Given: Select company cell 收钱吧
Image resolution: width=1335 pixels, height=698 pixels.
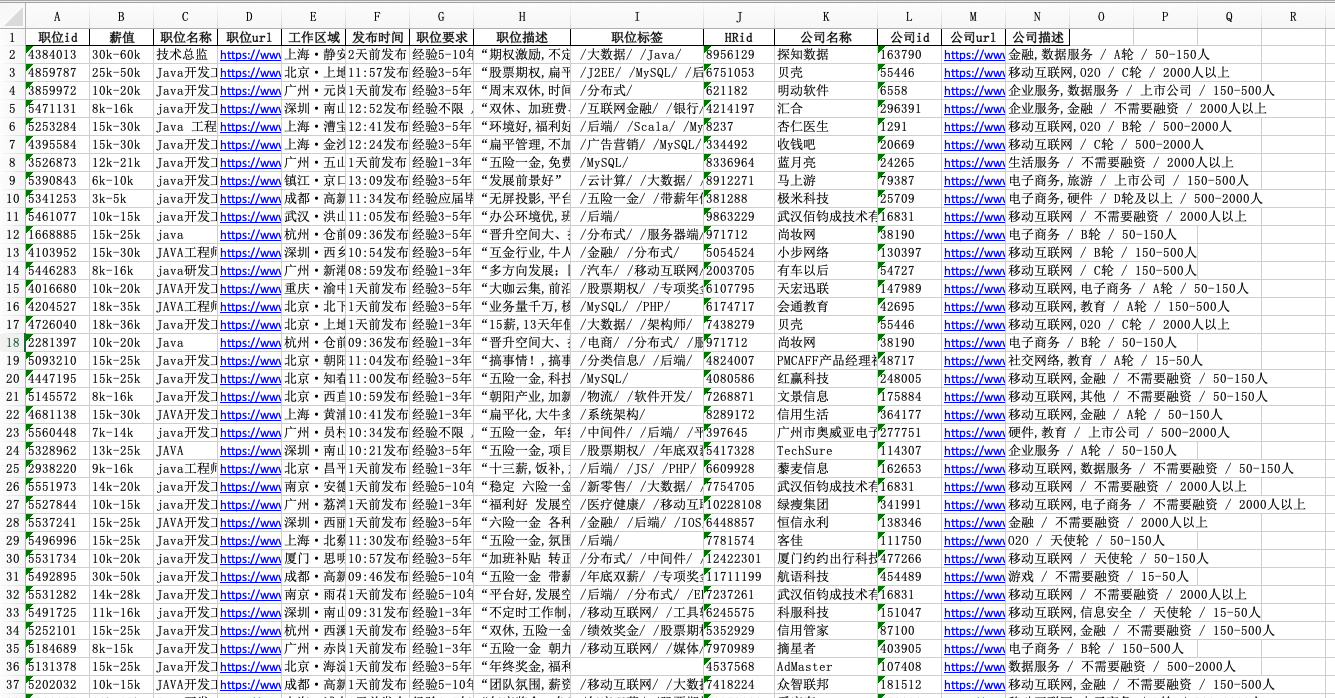Looking at the screenshot, I should pyautogui.click(x=825, y=145).
